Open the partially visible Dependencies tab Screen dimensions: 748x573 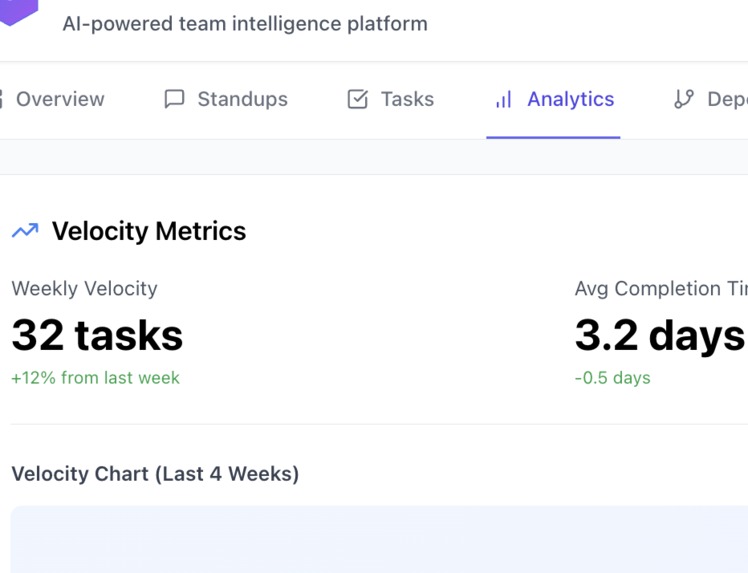(x=726, y=99)
